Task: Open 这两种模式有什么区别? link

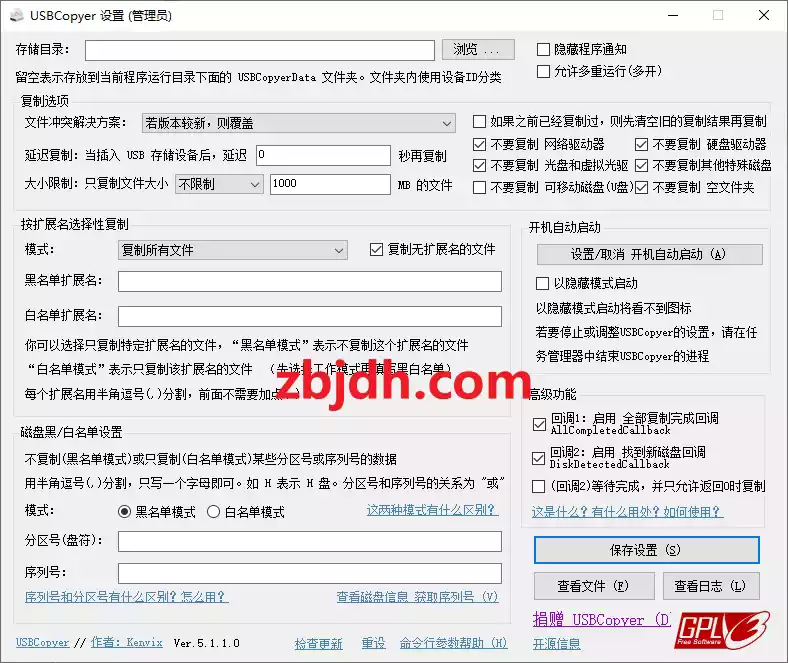Action: [432, 510]
